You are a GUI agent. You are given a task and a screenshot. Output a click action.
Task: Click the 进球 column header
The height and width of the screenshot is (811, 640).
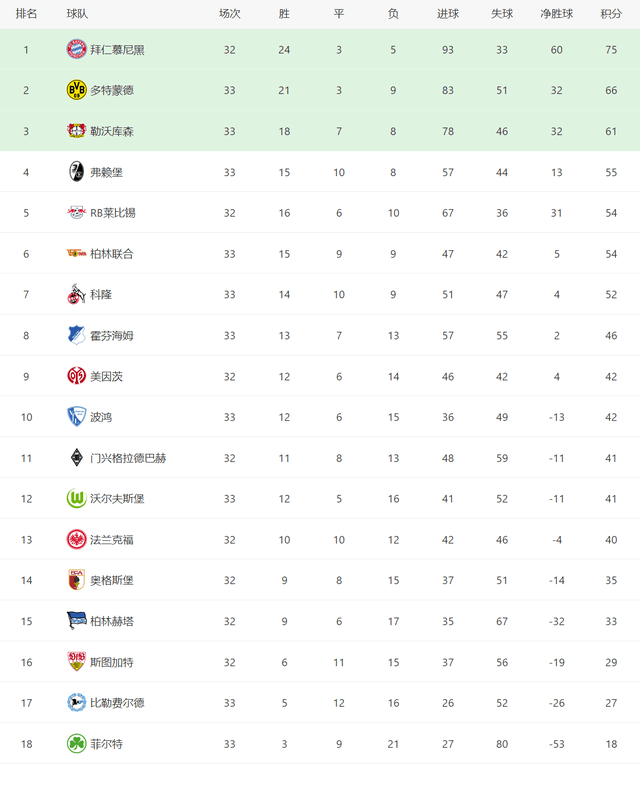[x=448, y=14]
